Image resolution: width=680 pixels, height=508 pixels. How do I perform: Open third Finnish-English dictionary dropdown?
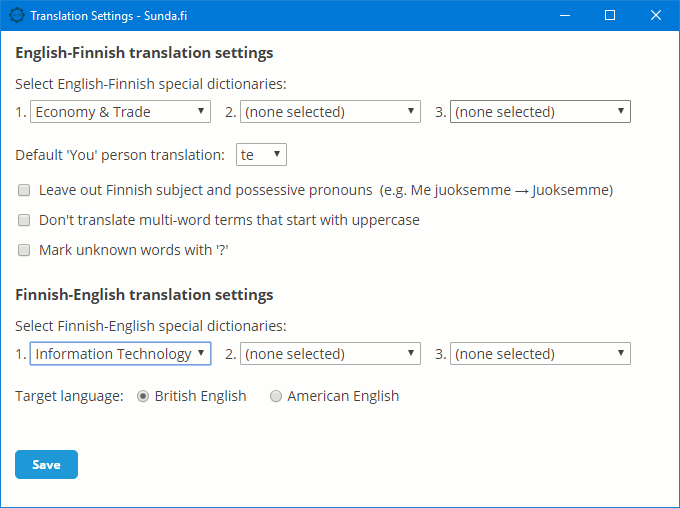[540, 354]
